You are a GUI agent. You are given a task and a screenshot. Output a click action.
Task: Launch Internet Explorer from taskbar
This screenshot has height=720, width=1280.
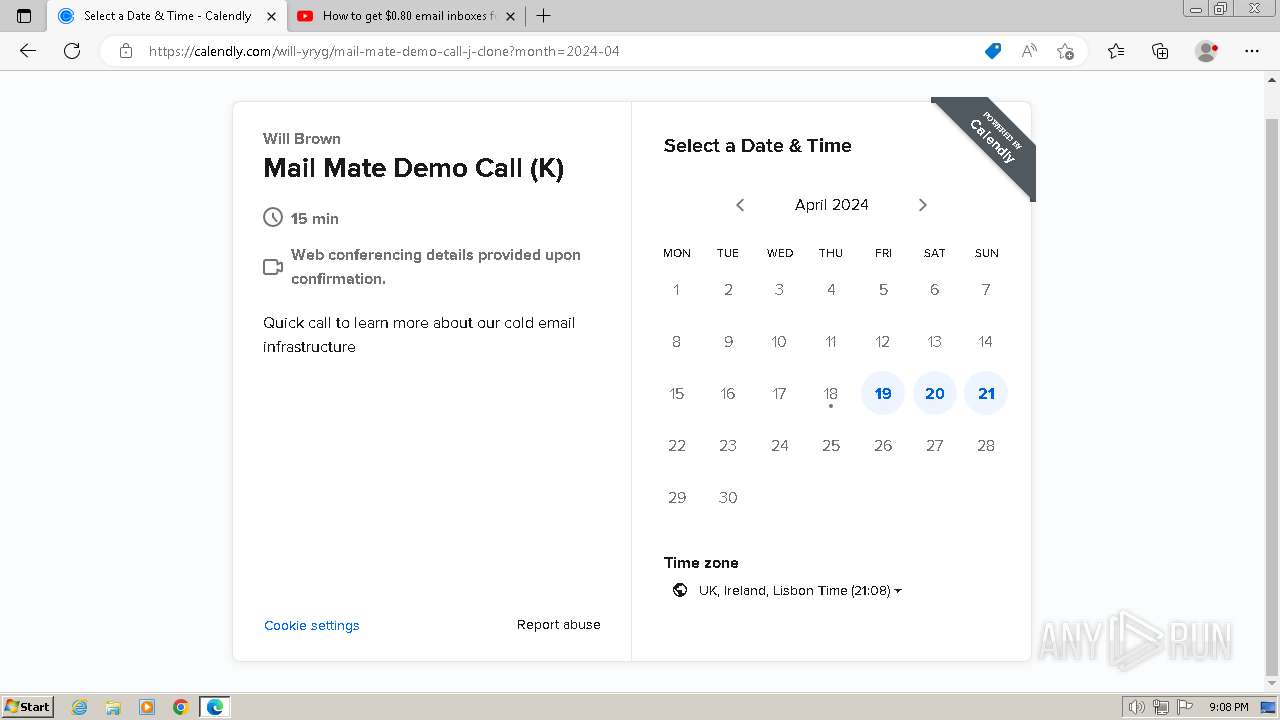click(80, 707)
